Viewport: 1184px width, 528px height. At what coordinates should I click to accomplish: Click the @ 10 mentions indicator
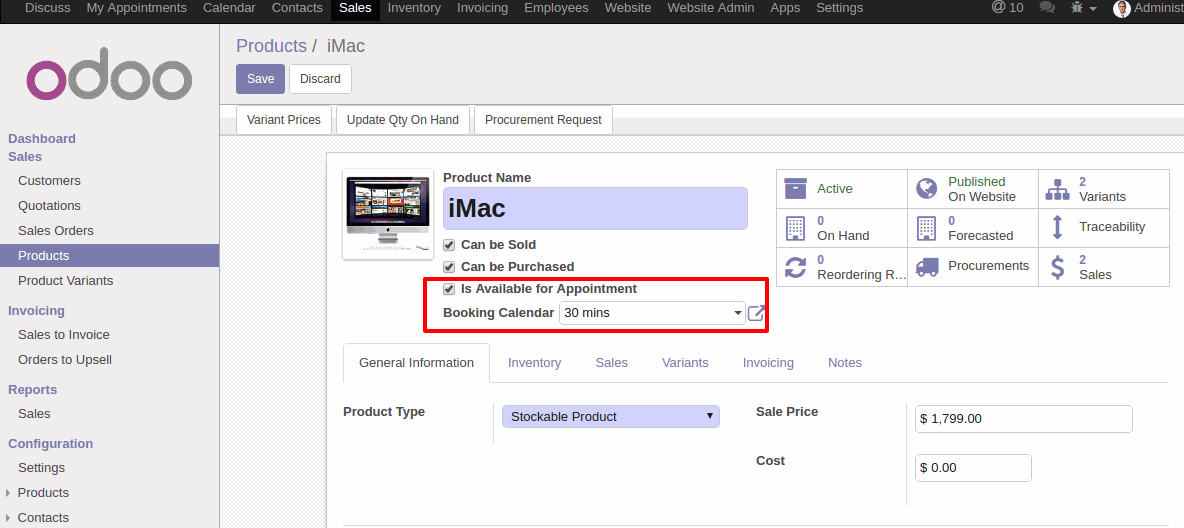click(x=1007, y=8)
